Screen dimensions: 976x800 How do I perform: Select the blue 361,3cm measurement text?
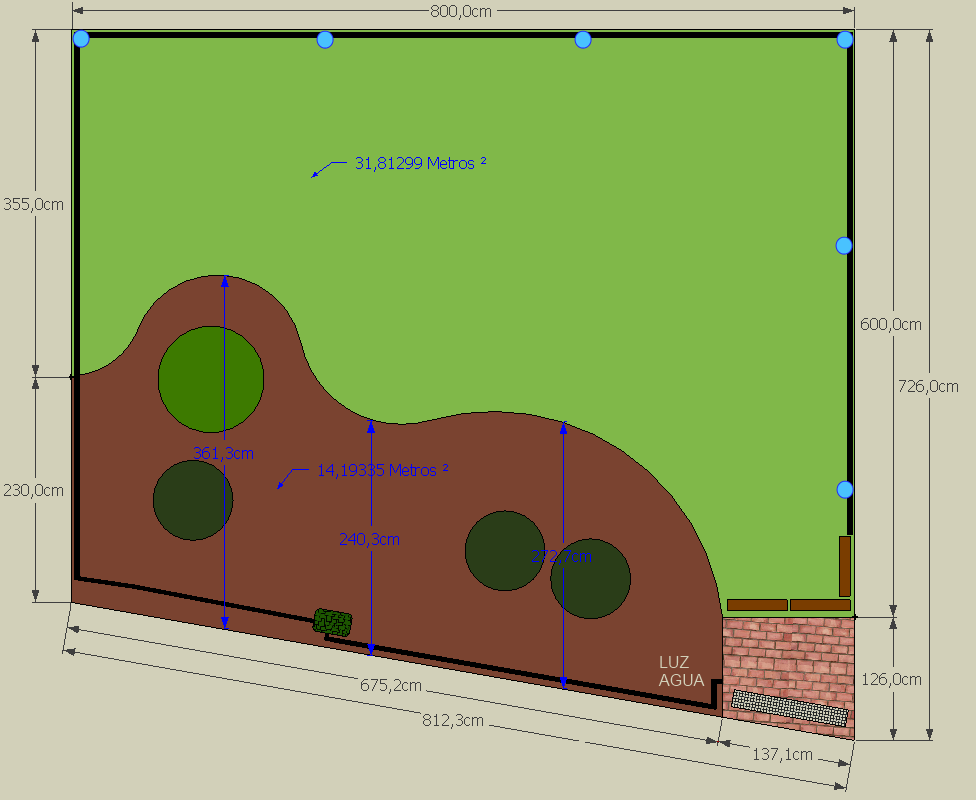click(223, 453)
